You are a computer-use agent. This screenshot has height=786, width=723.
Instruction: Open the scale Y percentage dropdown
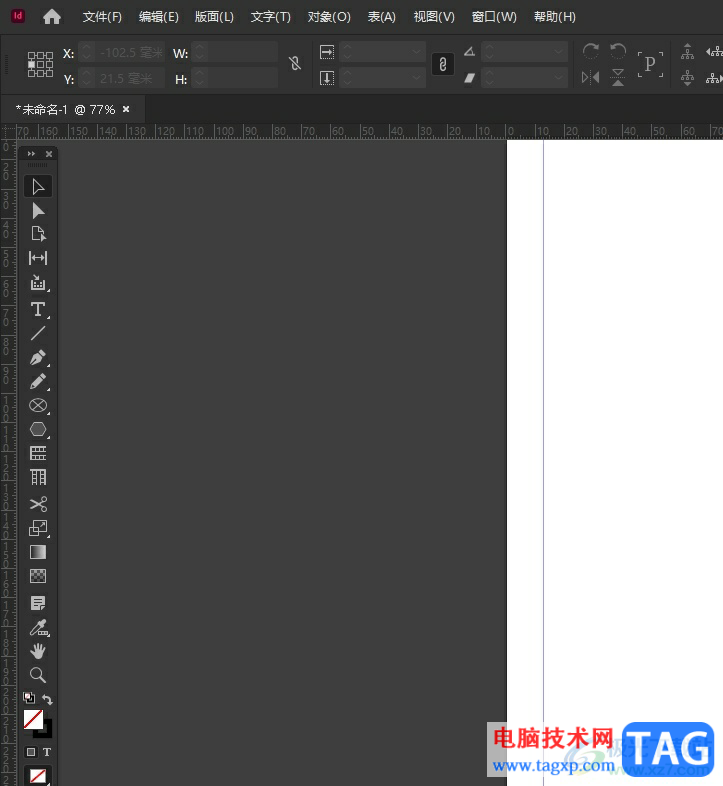pos(416,78)
